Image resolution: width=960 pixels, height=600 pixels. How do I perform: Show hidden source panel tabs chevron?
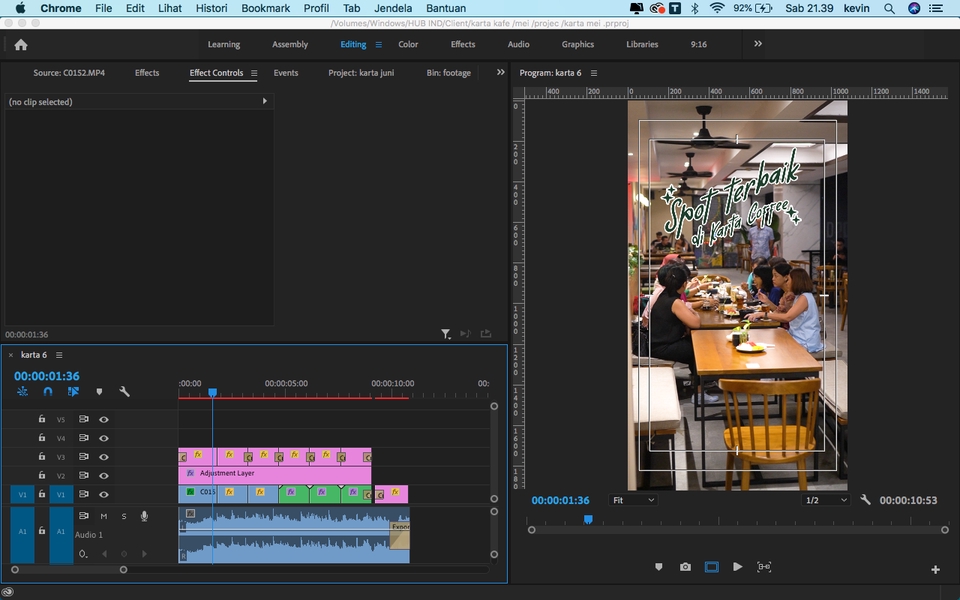[x=500, y=72]
